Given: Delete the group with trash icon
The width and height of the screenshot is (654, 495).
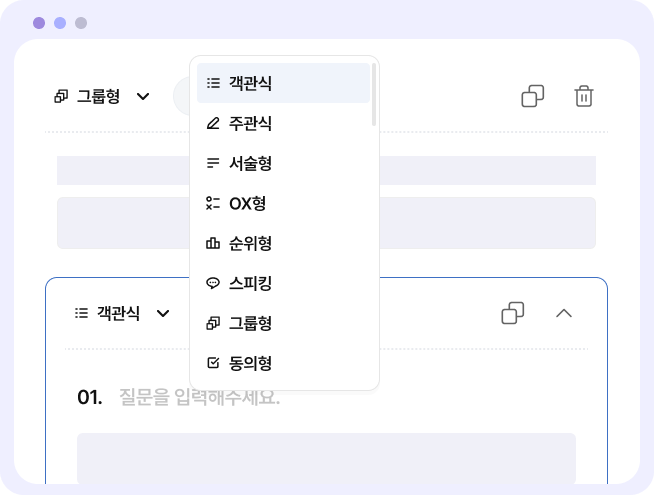Looking at the screenshot, I should 584,96.
